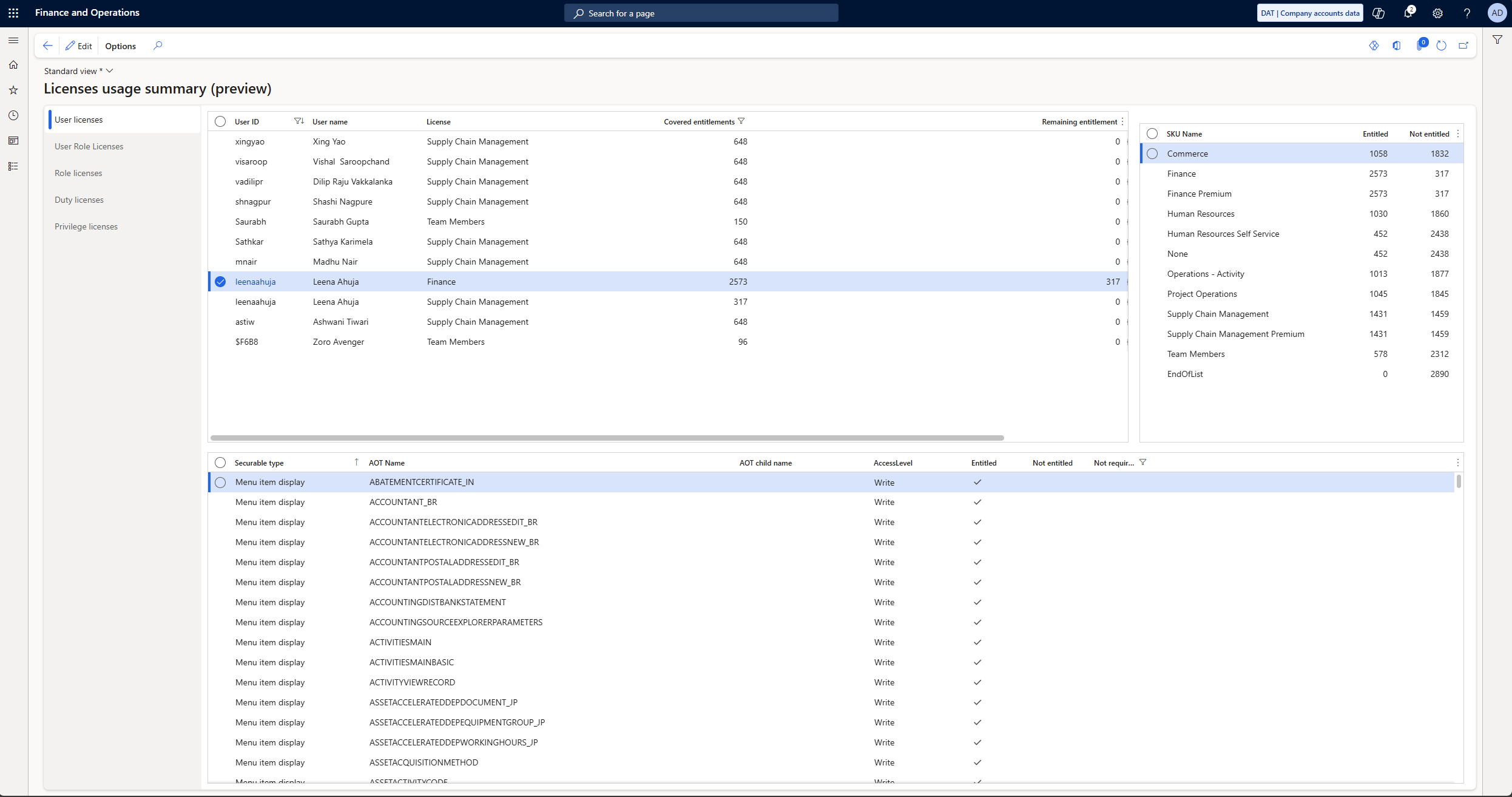Viewport: 1512px width, 797px height.
Task: Select the Commerce SKU row radio
Action: pos(1152,154)
